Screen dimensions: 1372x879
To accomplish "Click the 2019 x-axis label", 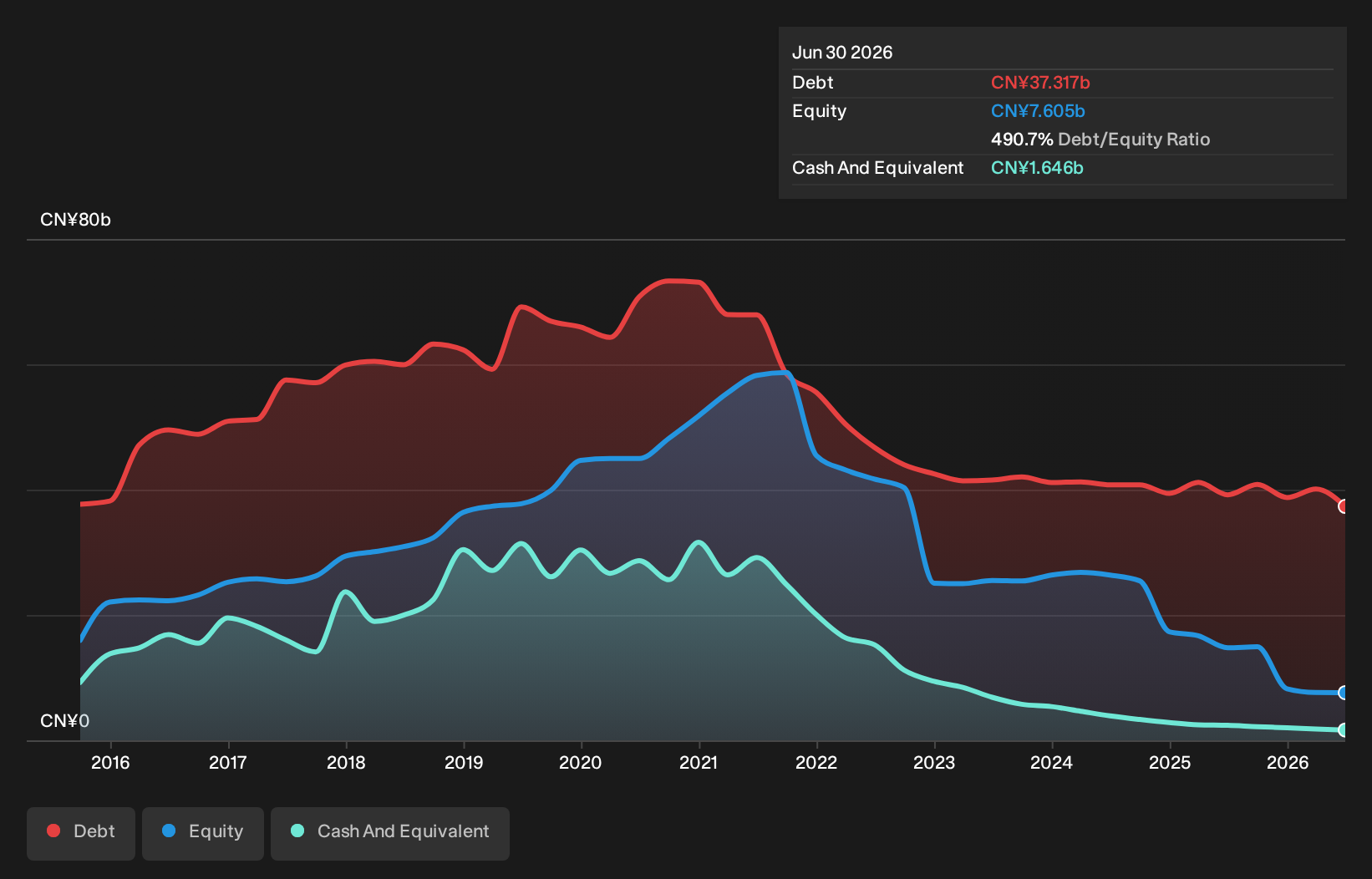I will 464,763.
